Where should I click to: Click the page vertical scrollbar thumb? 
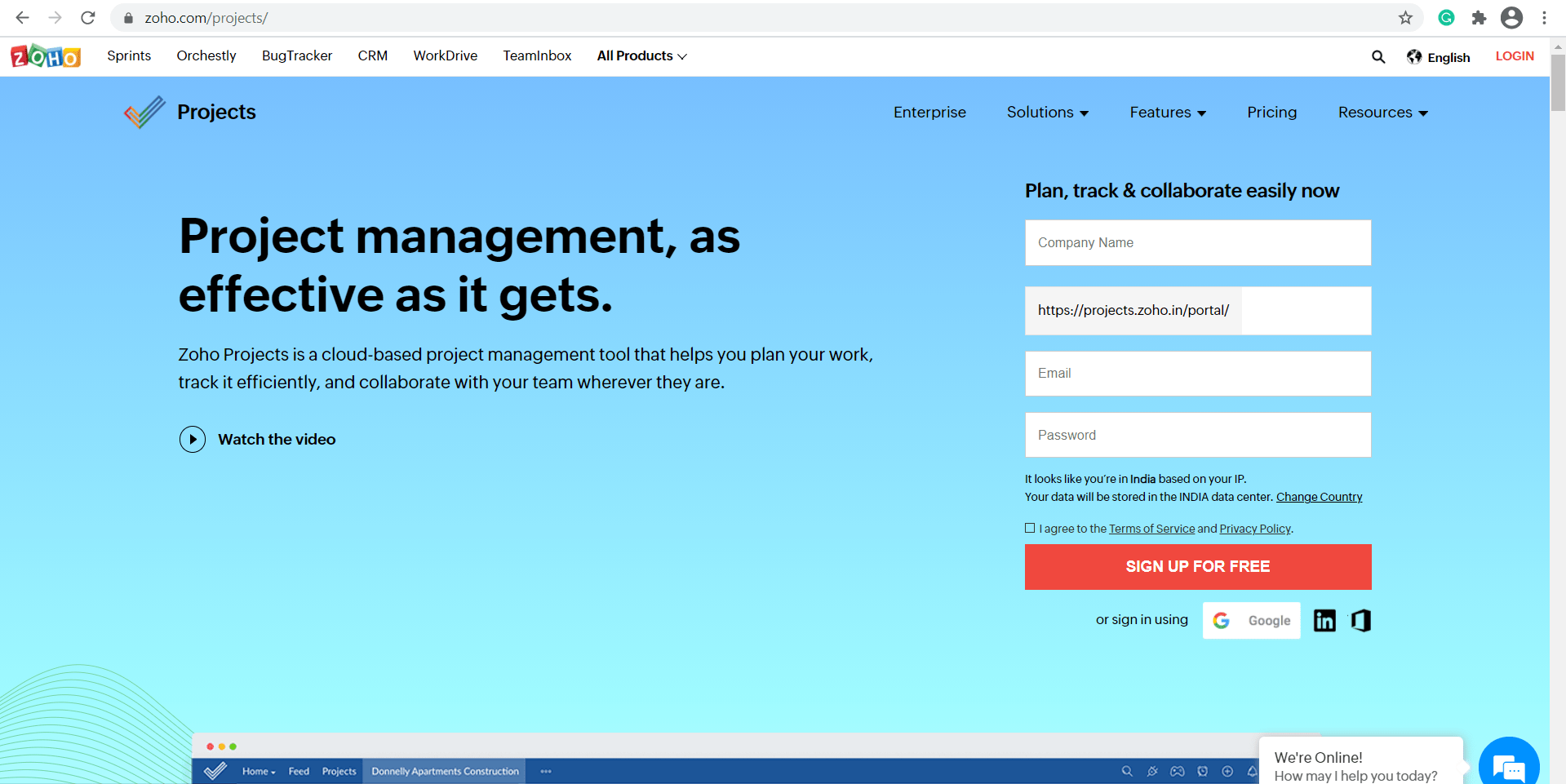pyautogui.click(x=1558, y=82)
